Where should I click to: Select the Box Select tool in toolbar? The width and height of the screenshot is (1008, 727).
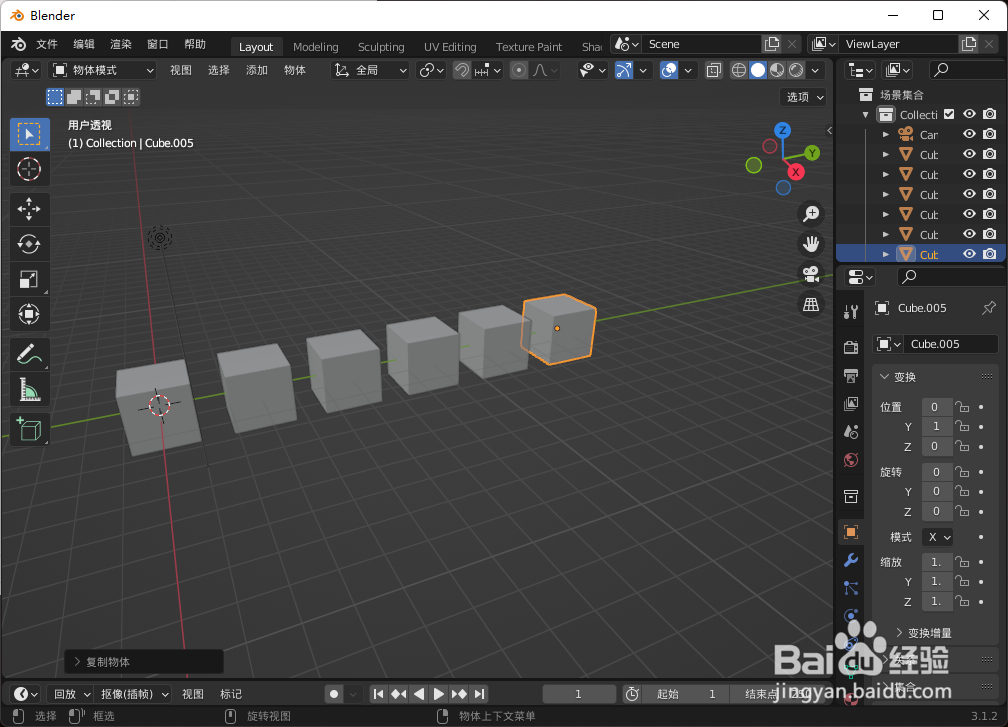point(30,134)
